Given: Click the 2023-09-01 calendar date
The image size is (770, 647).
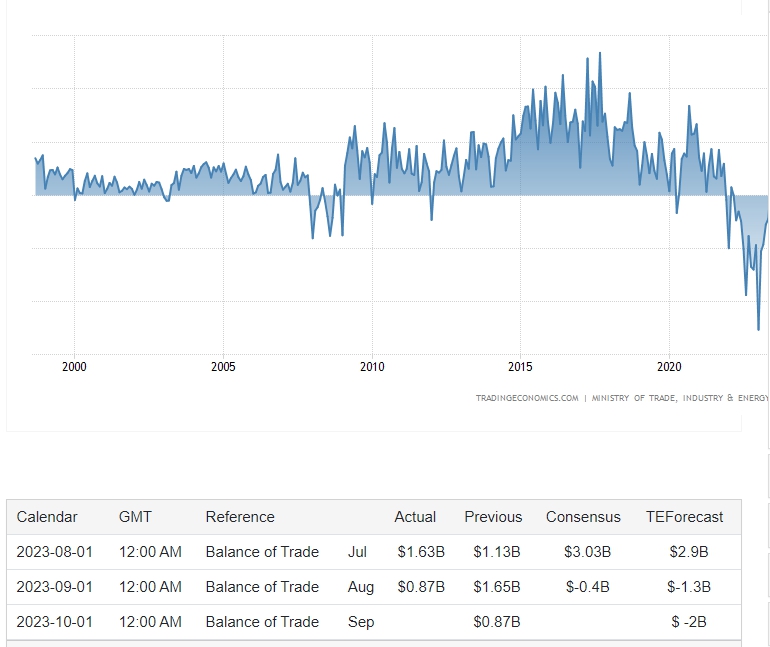Looking at the screenshot, I should (x=55, y=587).
